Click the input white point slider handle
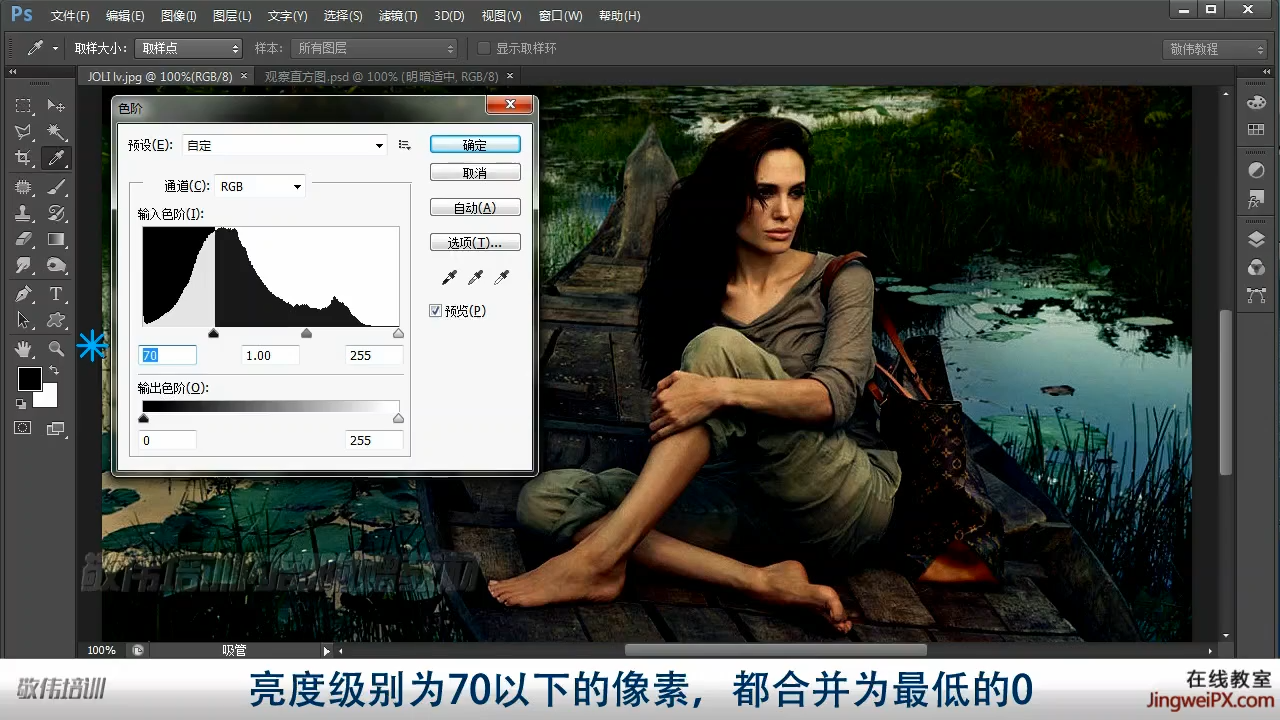 click(x=398, y=333)
